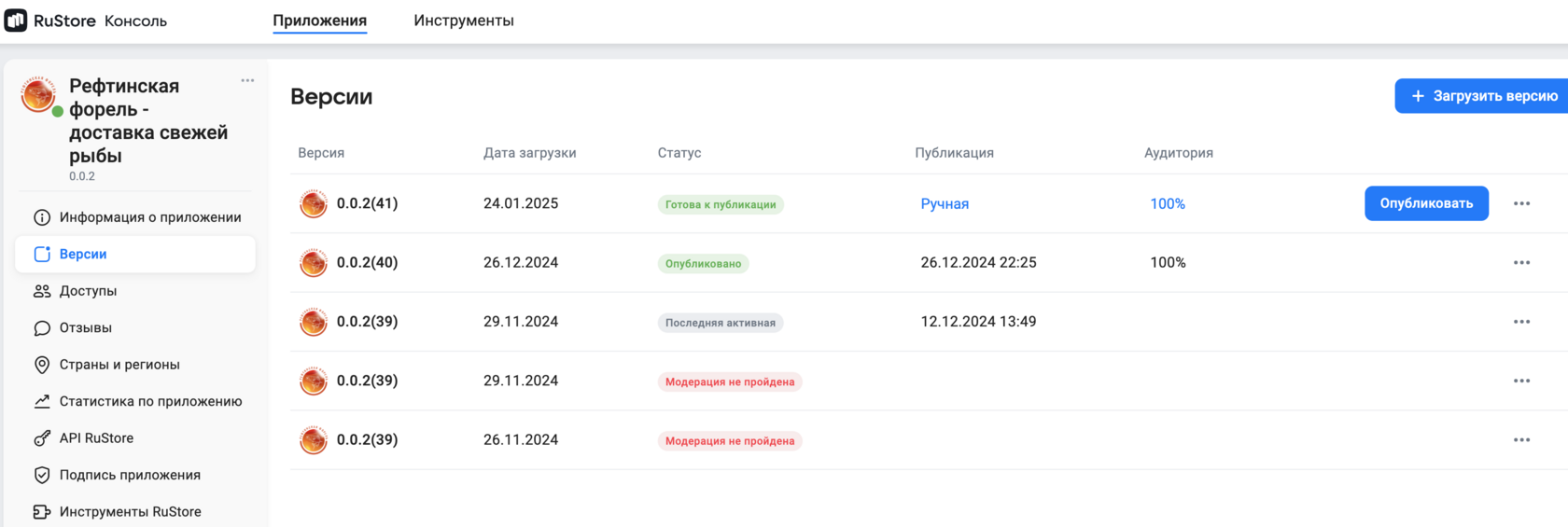
Task: Click the Дата загрузки column header
Action: point(529,153)
